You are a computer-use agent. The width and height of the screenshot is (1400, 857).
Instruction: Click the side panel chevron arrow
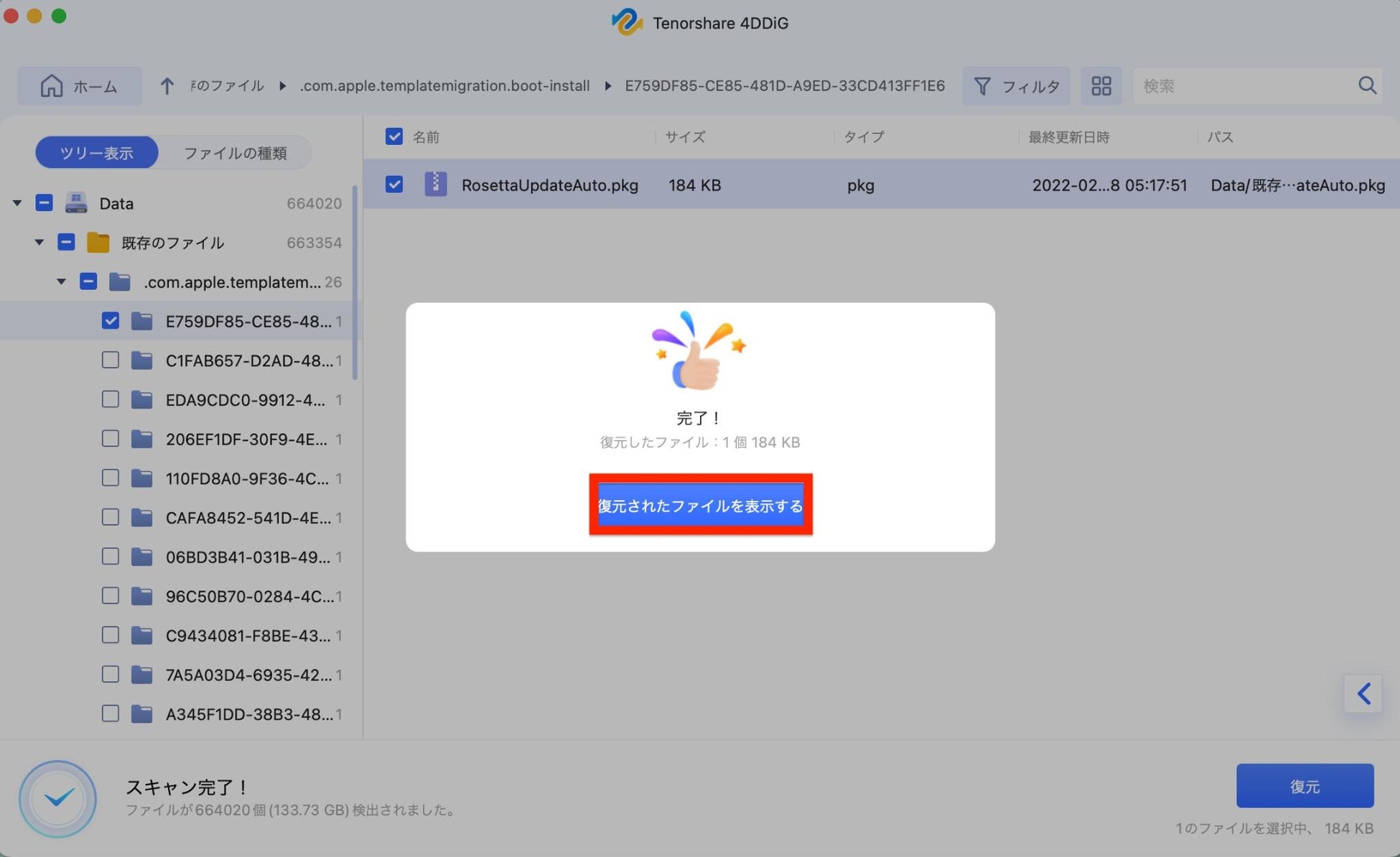tap(1363, 693)
